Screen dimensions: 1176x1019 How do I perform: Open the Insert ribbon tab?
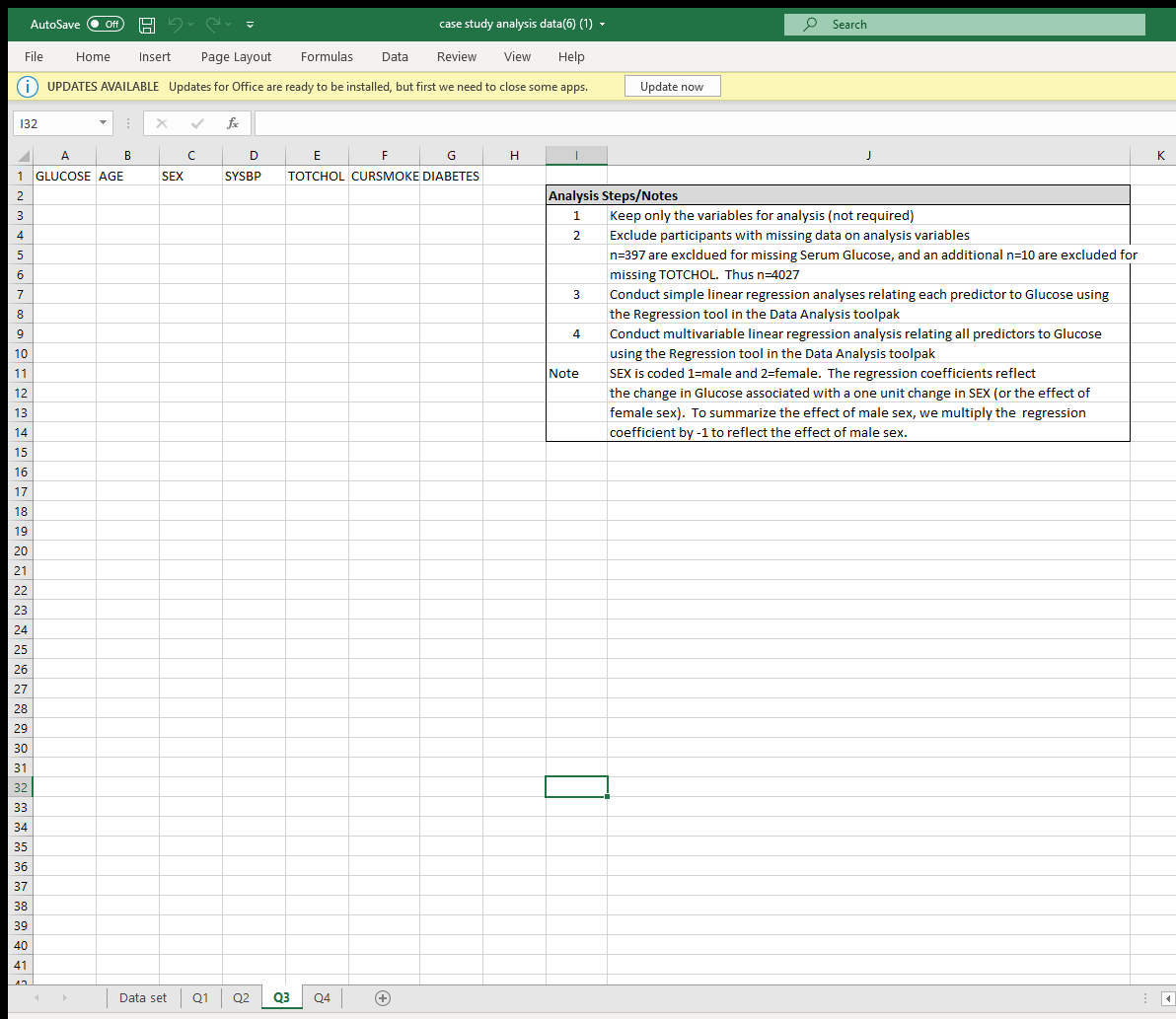(x=155, y=57)
